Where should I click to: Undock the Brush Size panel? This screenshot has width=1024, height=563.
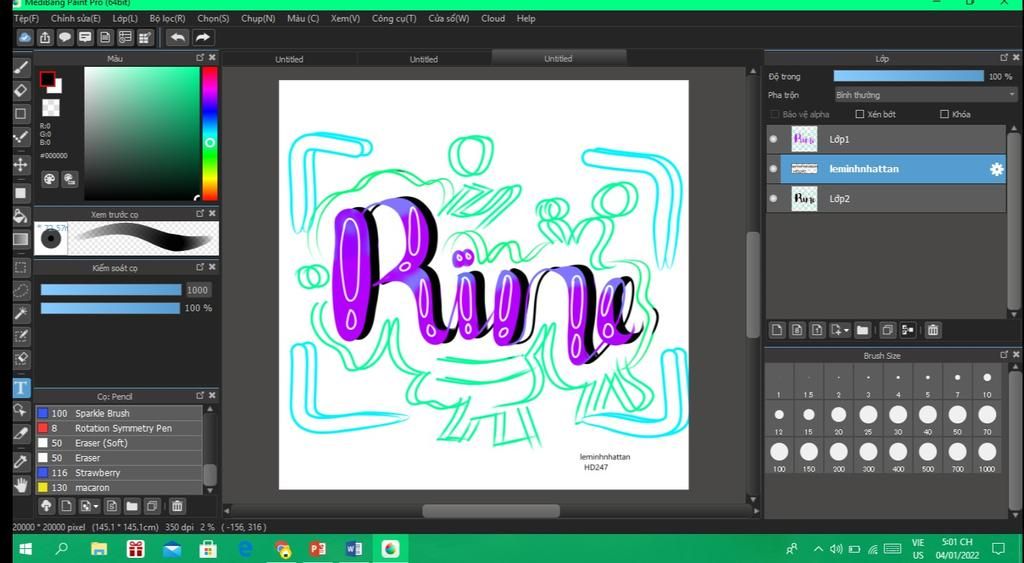pos(1004,355)
